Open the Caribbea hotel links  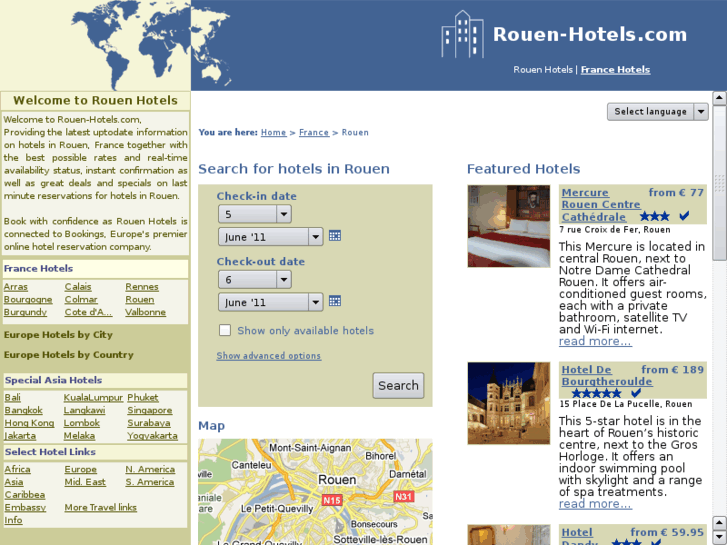[25, 495]
